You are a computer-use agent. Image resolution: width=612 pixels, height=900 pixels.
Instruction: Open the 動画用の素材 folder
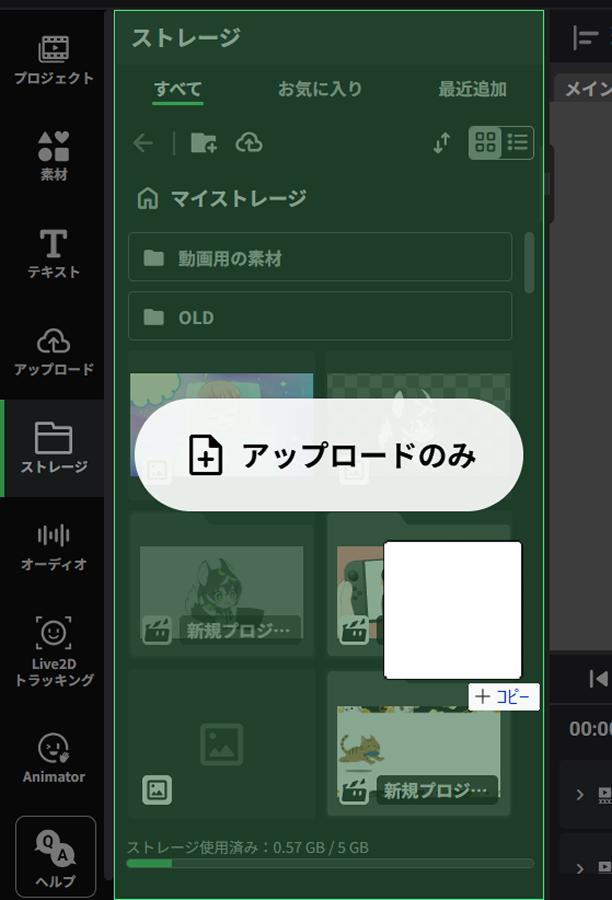[320, 257]
